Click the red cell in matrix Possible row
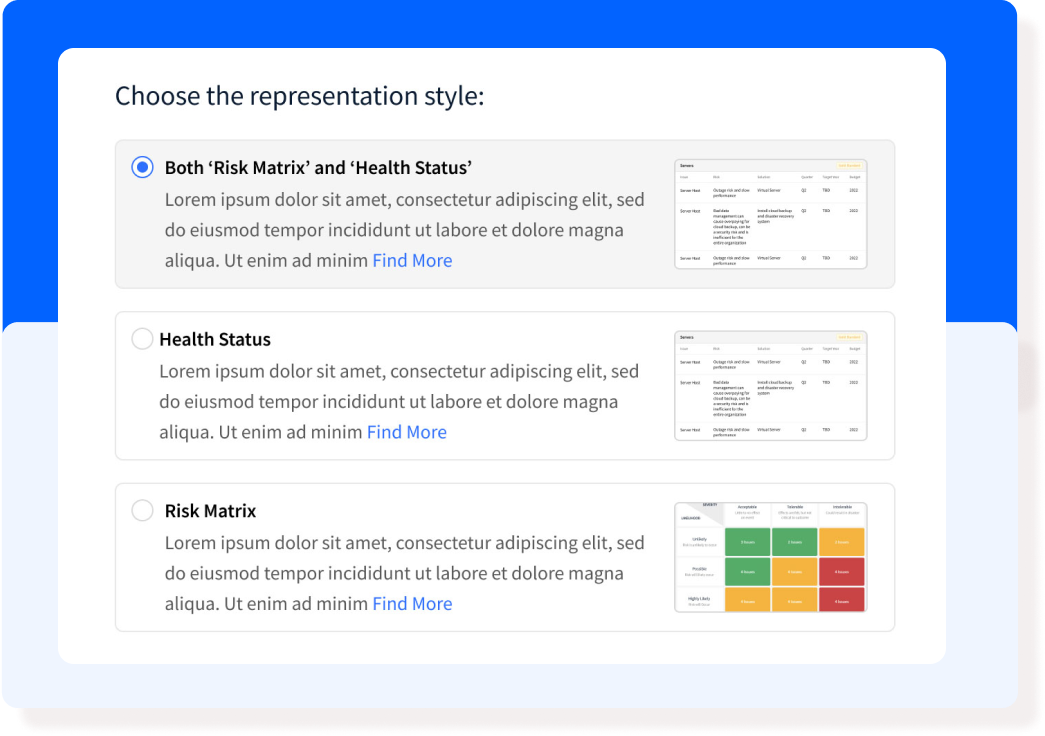 tap(842, 572)
